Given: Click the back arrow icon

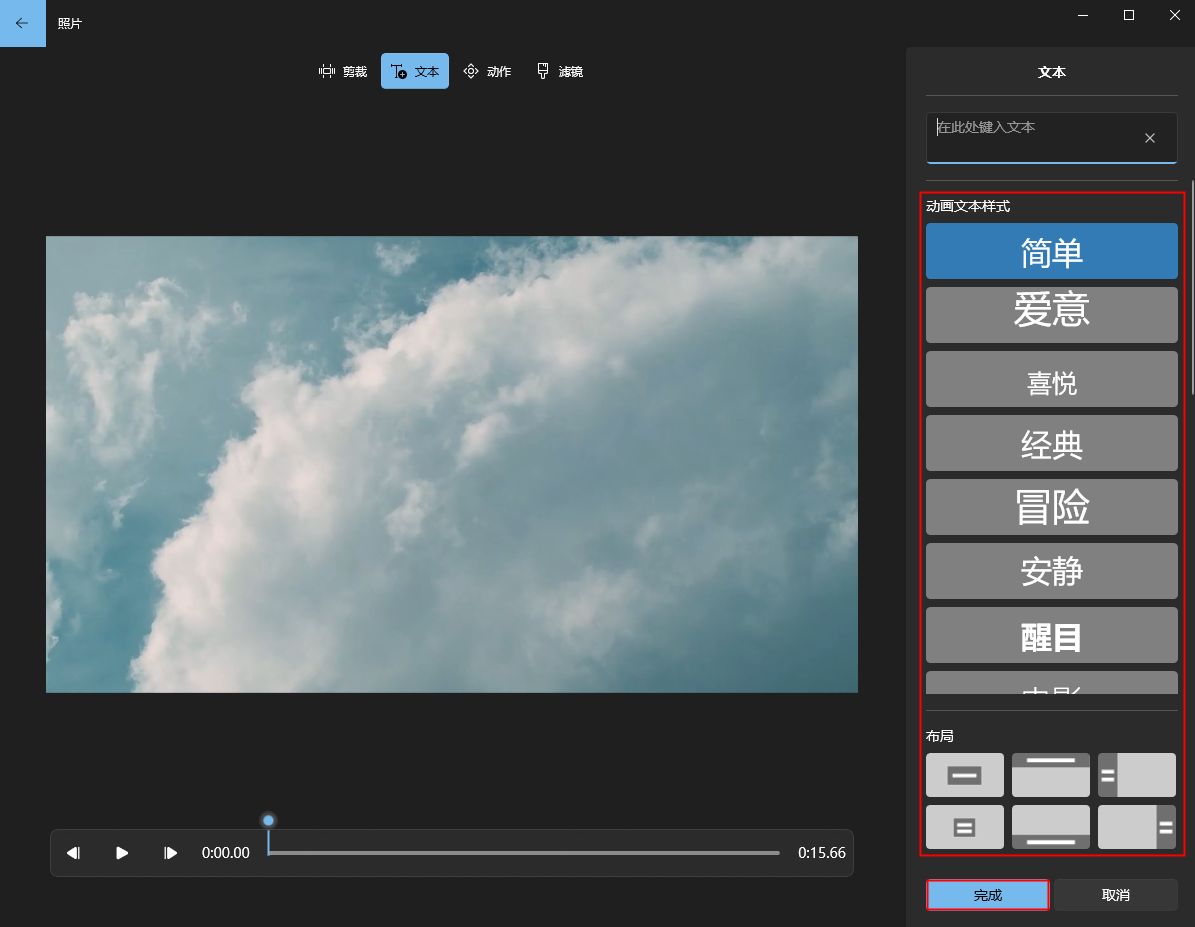Looking at the screenshot, I should click(22, 23).
